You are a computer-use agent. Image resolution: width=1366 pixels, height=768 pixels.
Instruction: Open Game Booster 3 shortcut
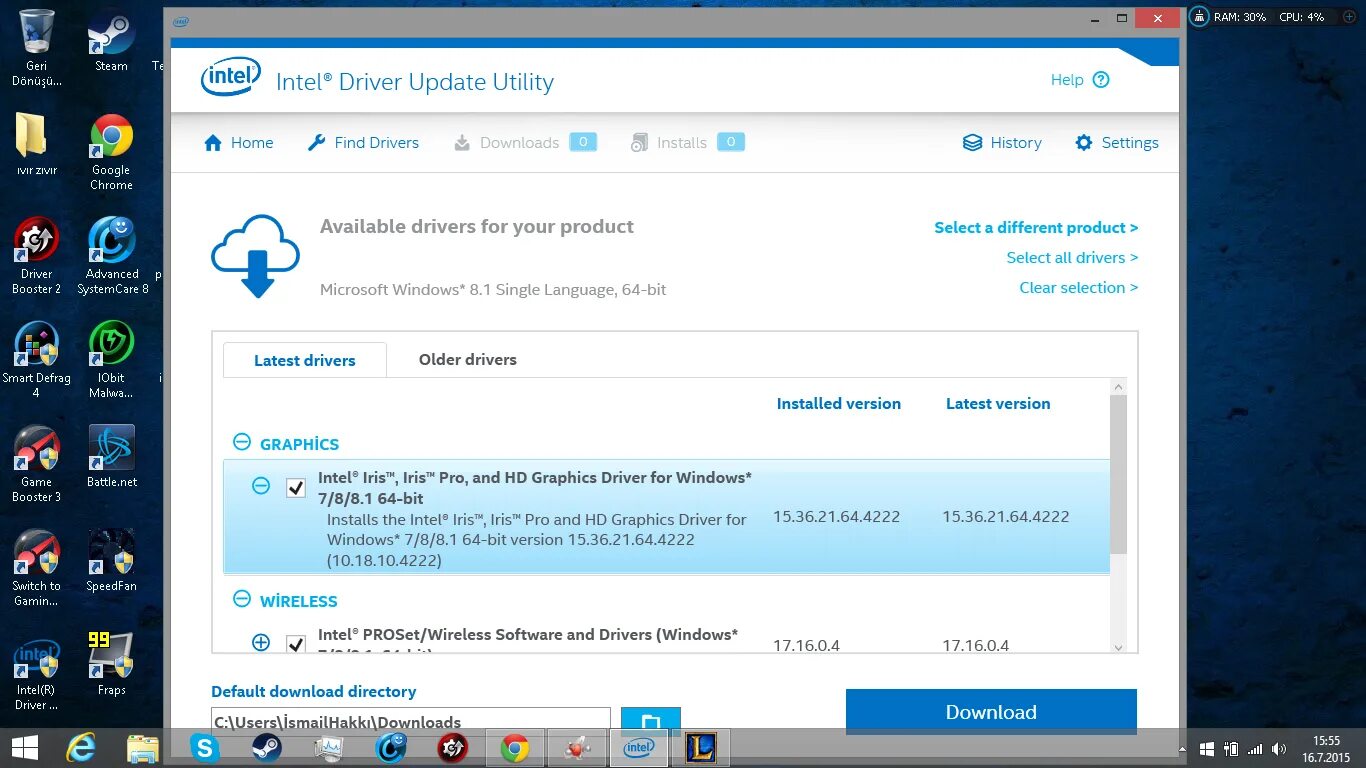(37, 464)
